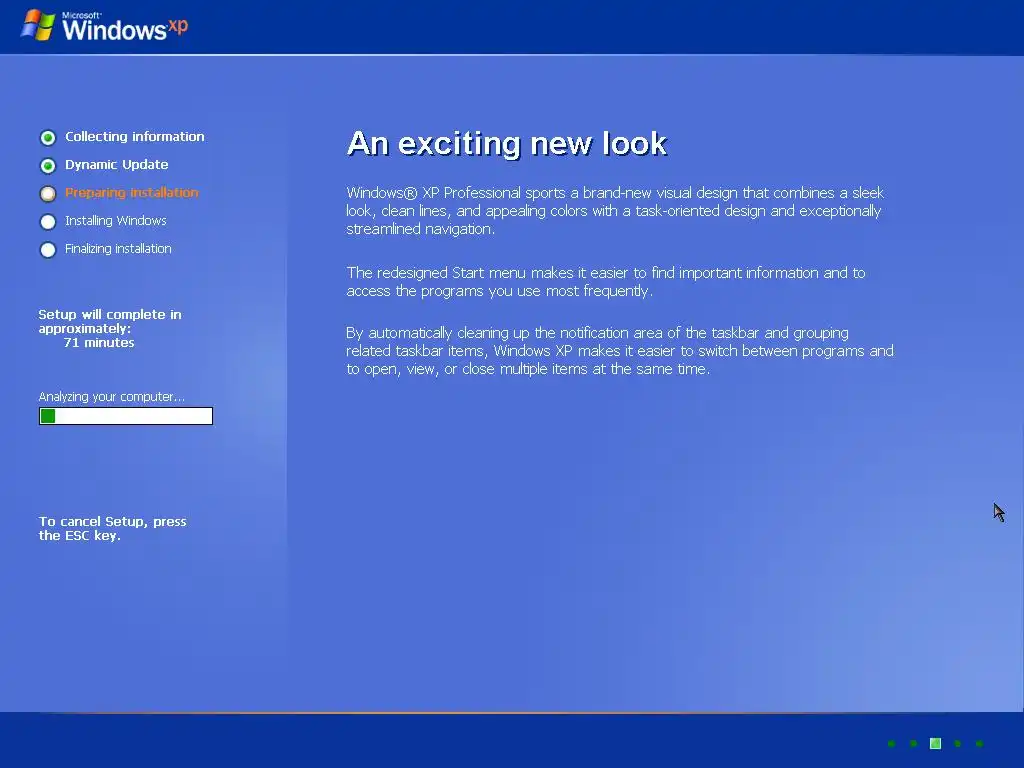The width and height of the screenshot is (1024, 768).
Task: Click the Dynamic Update label
Action: 116,165
